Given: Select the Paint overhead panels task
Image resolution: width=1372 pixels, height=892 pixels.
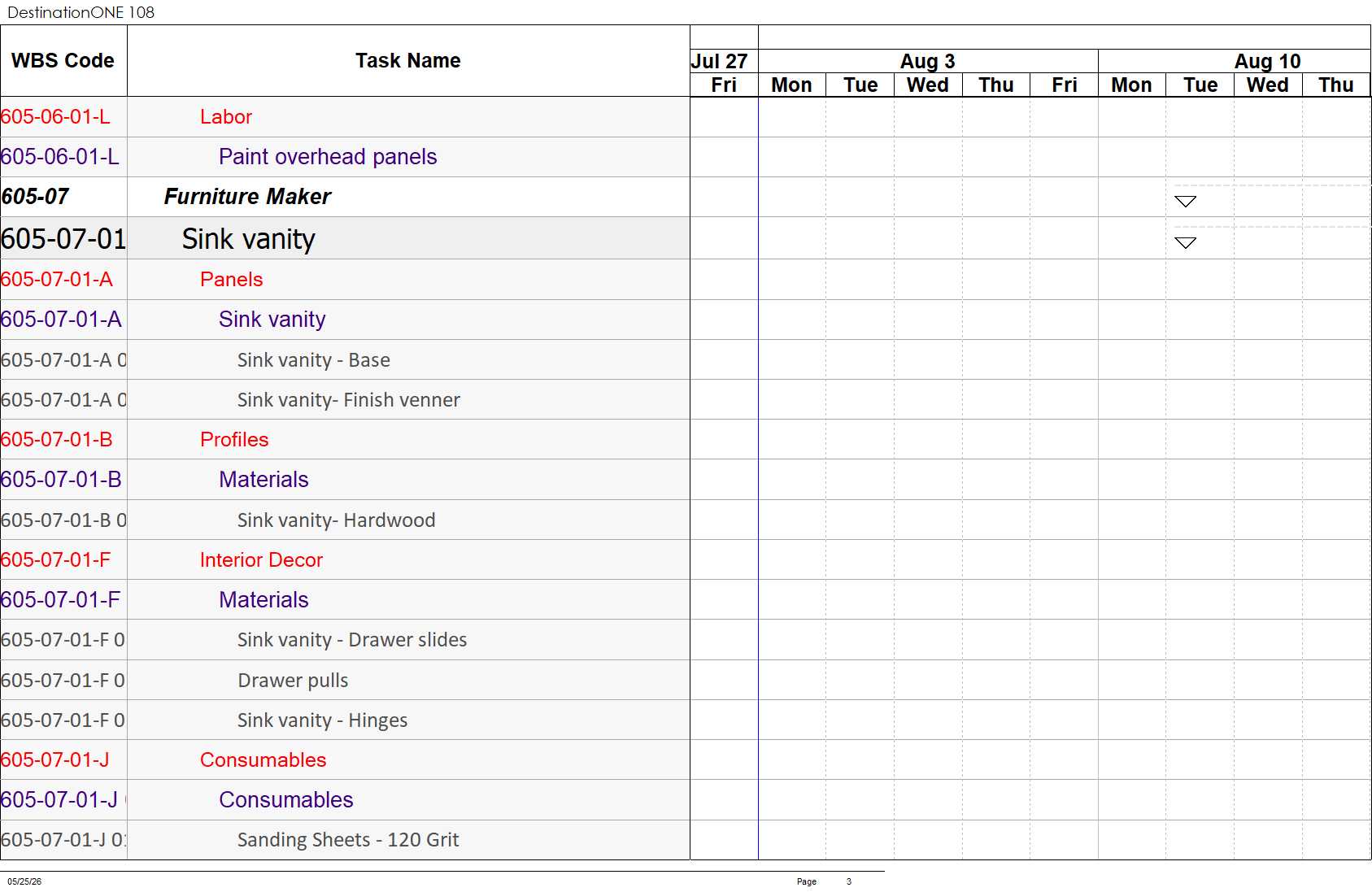Looking at the screenshot, I should coord(328,157).
